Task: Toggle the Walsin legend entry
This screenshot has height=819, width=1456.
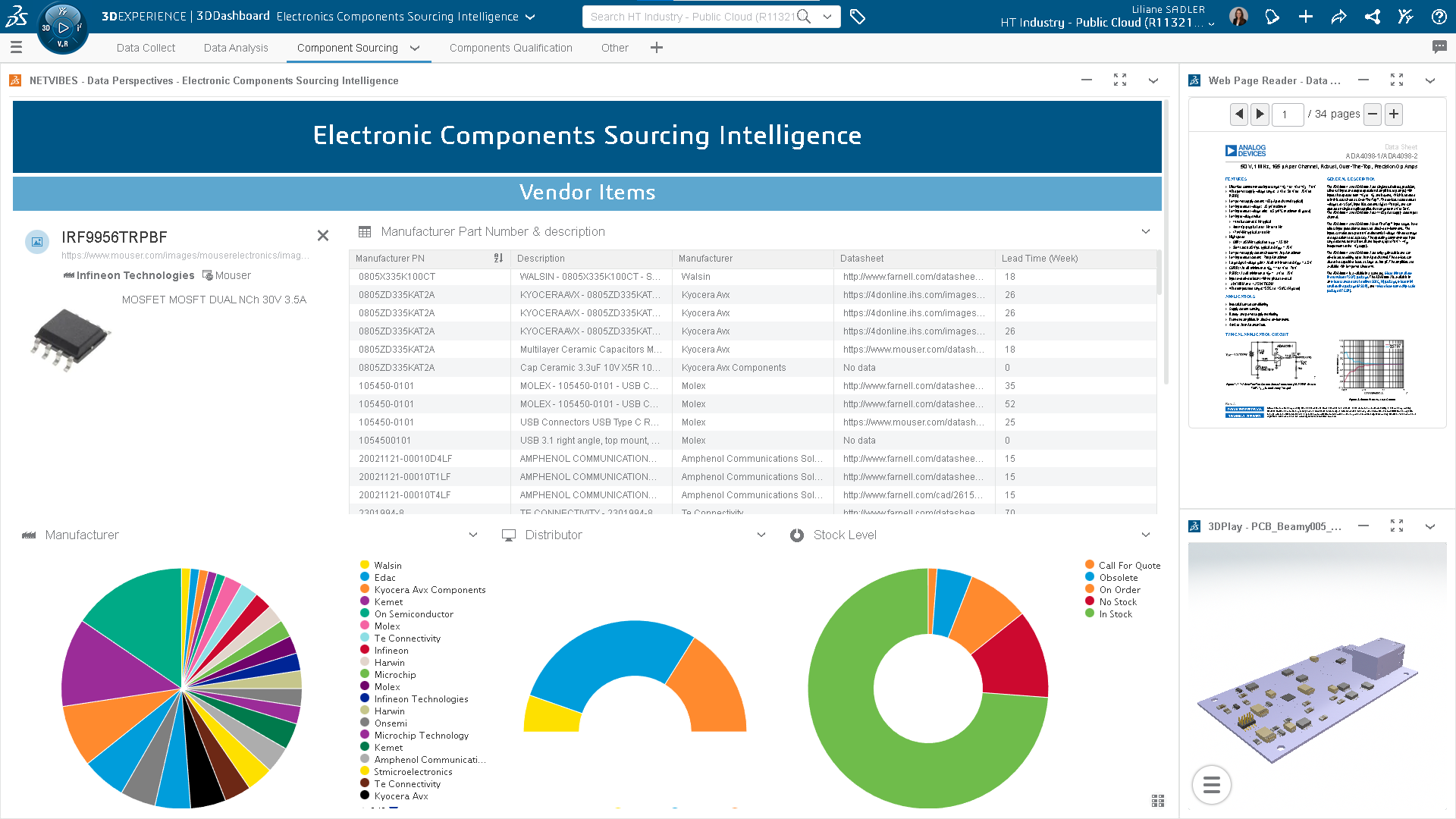Action: [388, 566]
